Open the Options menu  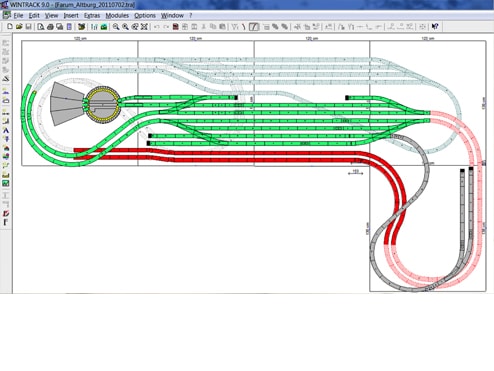pyautogui.click(x=145, y=16)
